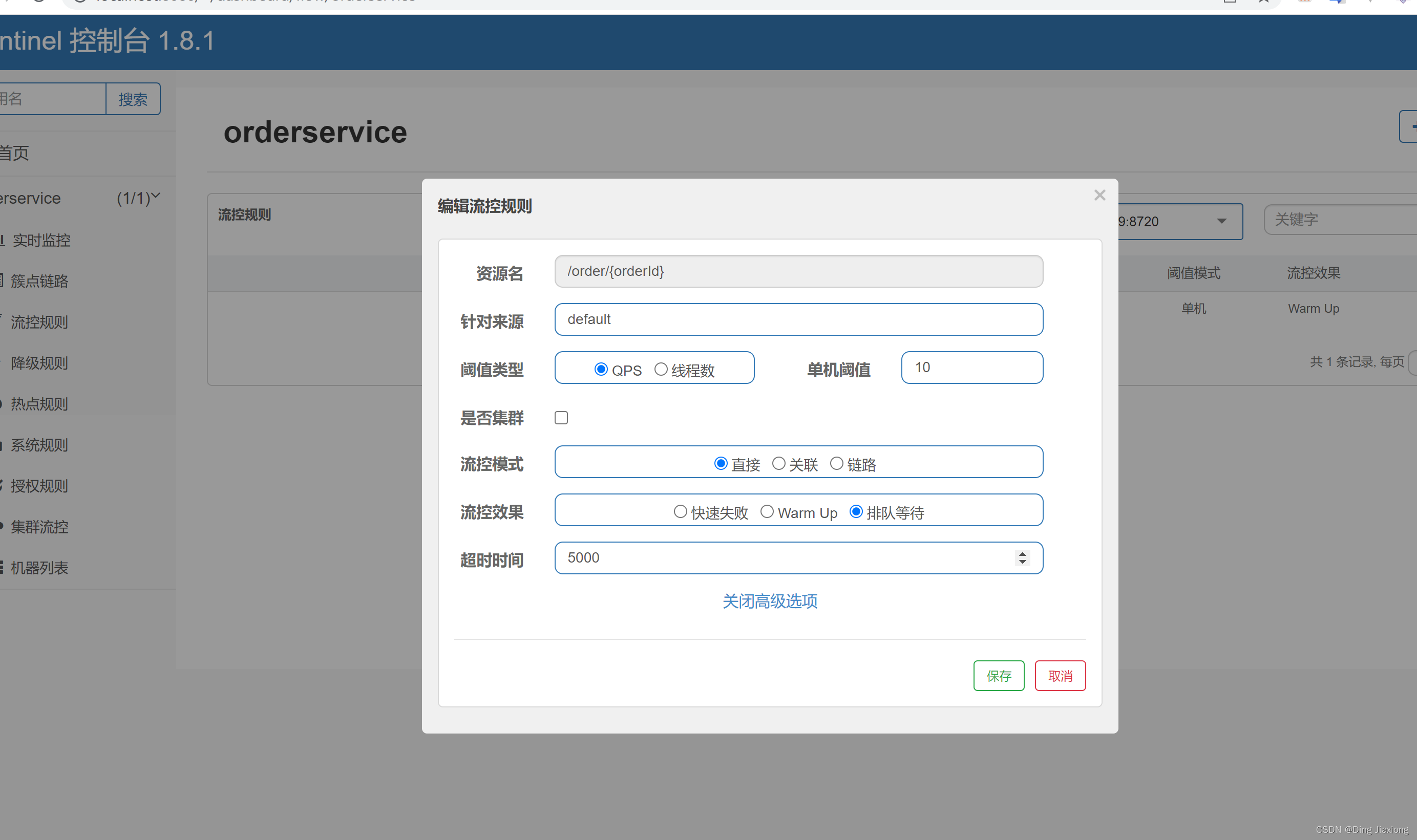The image size is (1417, 840).
Task: Open 授权规则 in the sidebar
Action: [x=88, y=486]
